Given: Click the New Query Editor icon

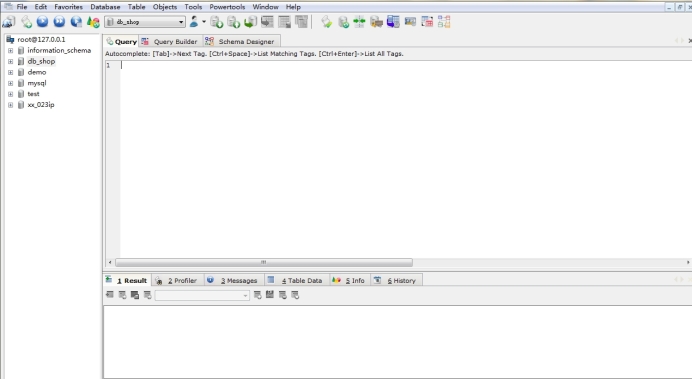Looking at the screenshot, I should 26,22.
